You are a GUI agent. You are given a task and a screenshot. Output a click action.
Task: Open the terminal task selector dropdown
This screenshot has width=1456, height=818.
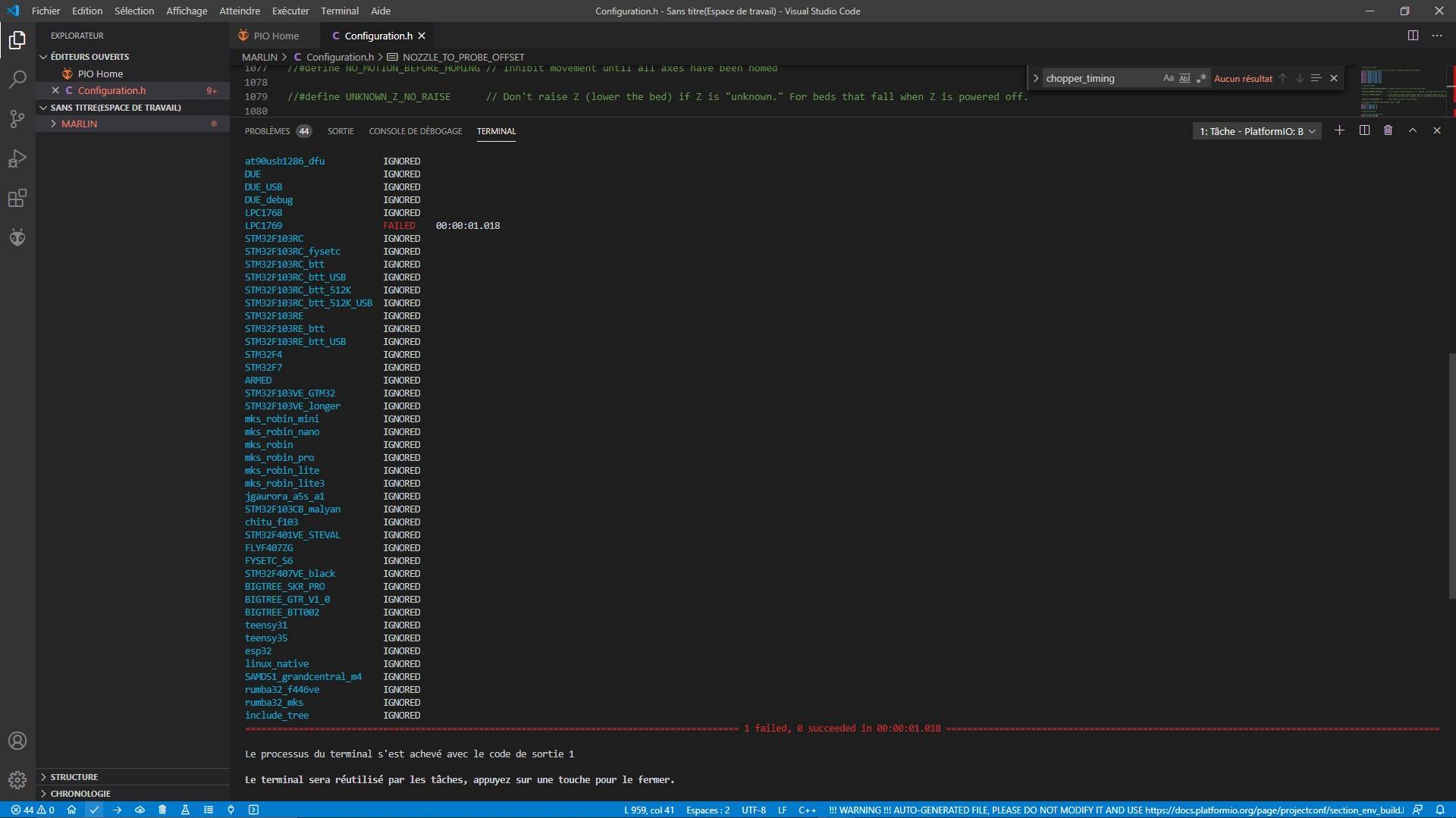coord(1257,131)
